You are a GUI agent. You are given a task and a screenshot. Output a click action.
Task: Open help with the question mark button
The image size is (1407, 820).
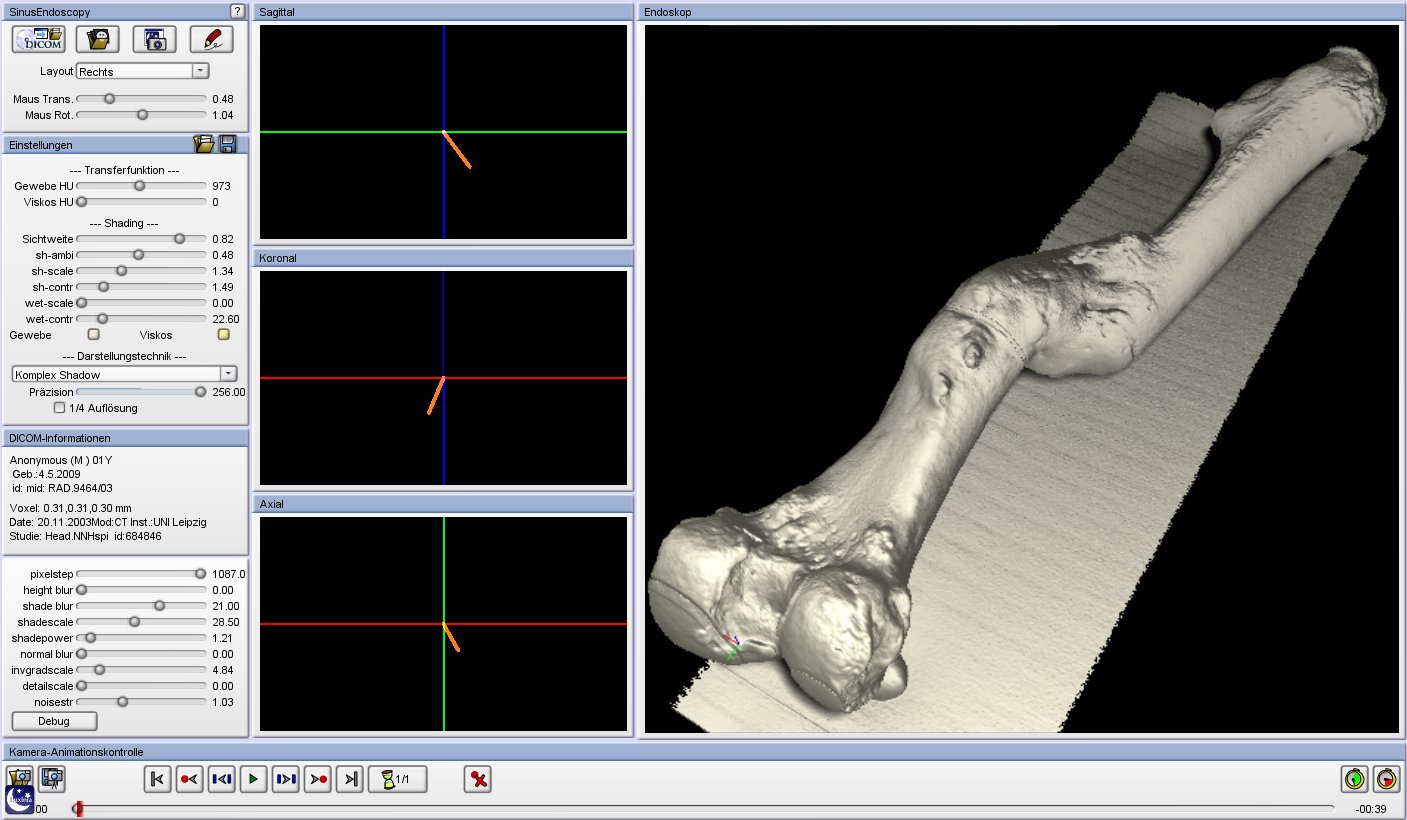coord(237,11)
